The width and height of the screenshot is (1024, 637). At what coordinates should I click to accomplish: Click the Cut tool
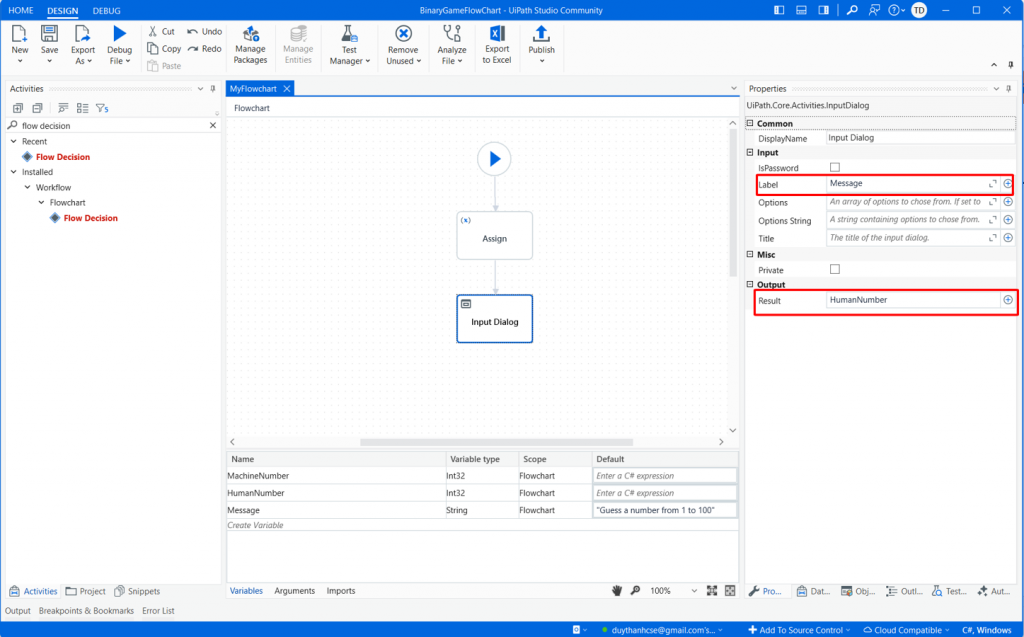point(161,31)
